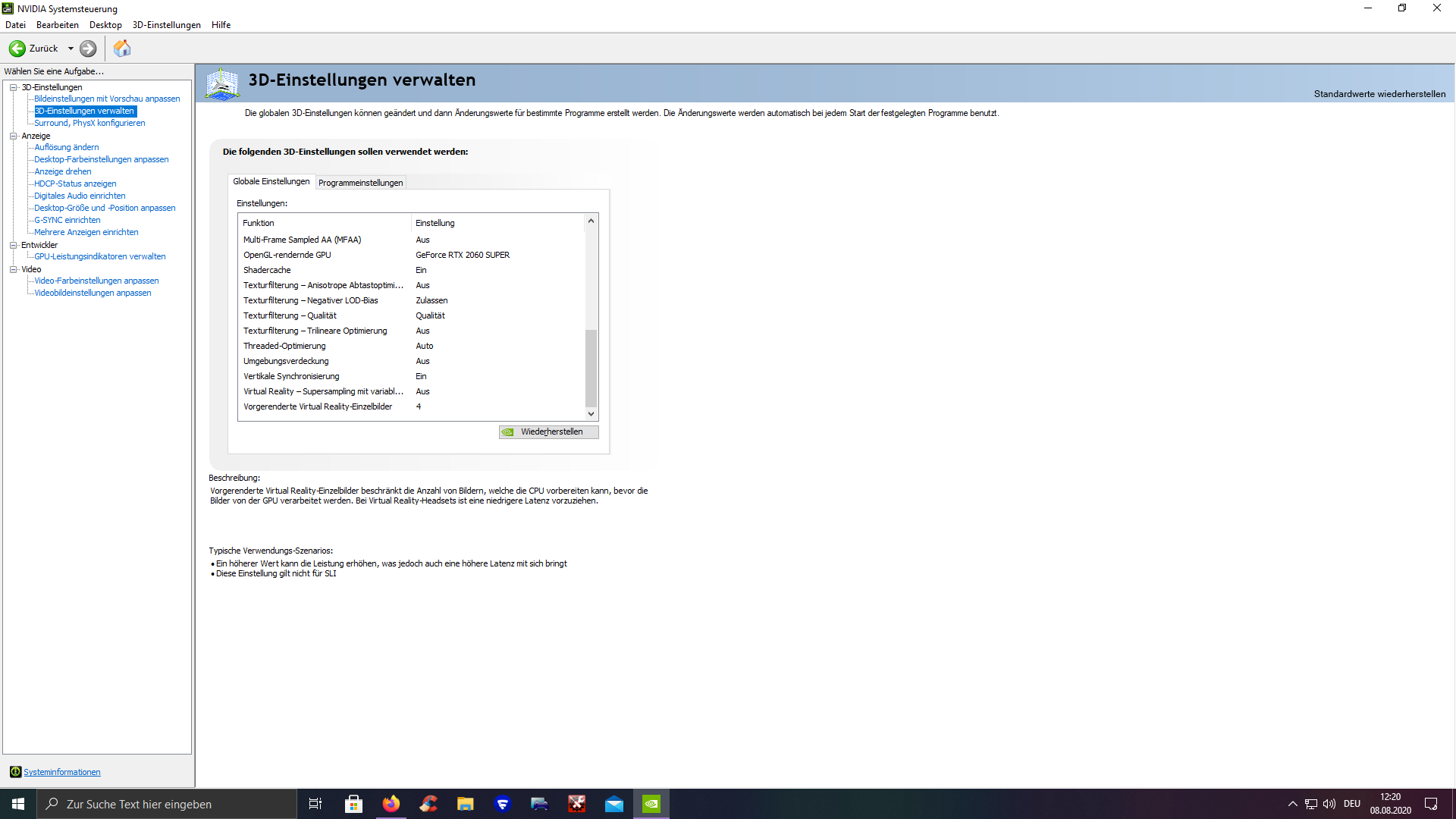Open network icon in system tray
This screenshot has width=1456, height=819.
click(x=1311, y=804)
